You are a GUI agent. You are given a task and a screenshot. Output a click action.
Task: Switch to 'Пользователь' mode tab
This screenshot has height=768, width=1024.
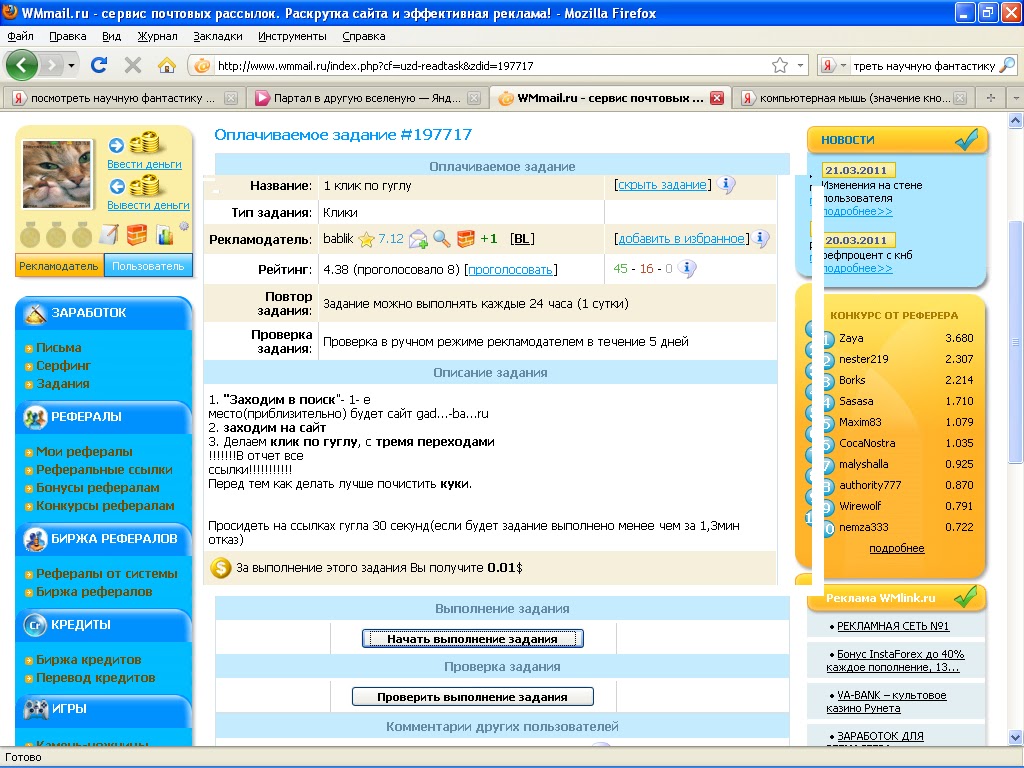pos(148,266)
